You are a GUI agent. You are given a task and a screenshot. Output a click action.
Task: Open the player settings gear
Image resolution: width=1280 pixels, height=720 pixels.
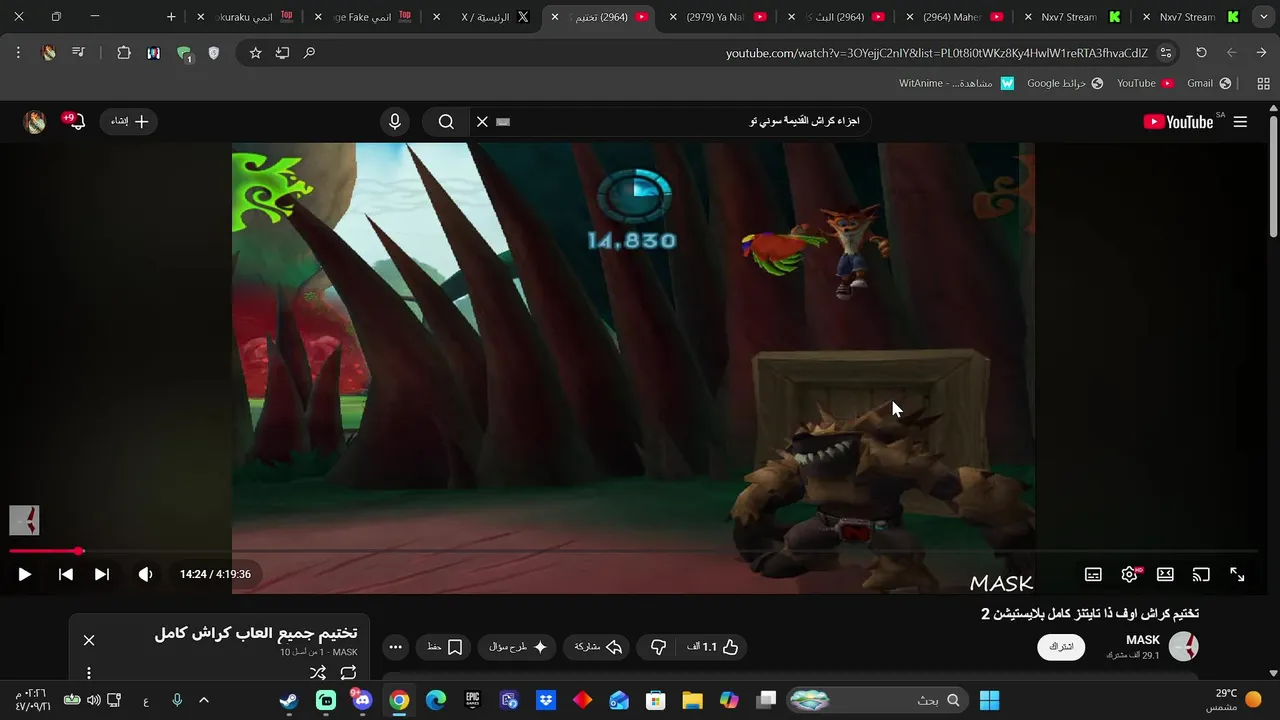(1129, 574)
